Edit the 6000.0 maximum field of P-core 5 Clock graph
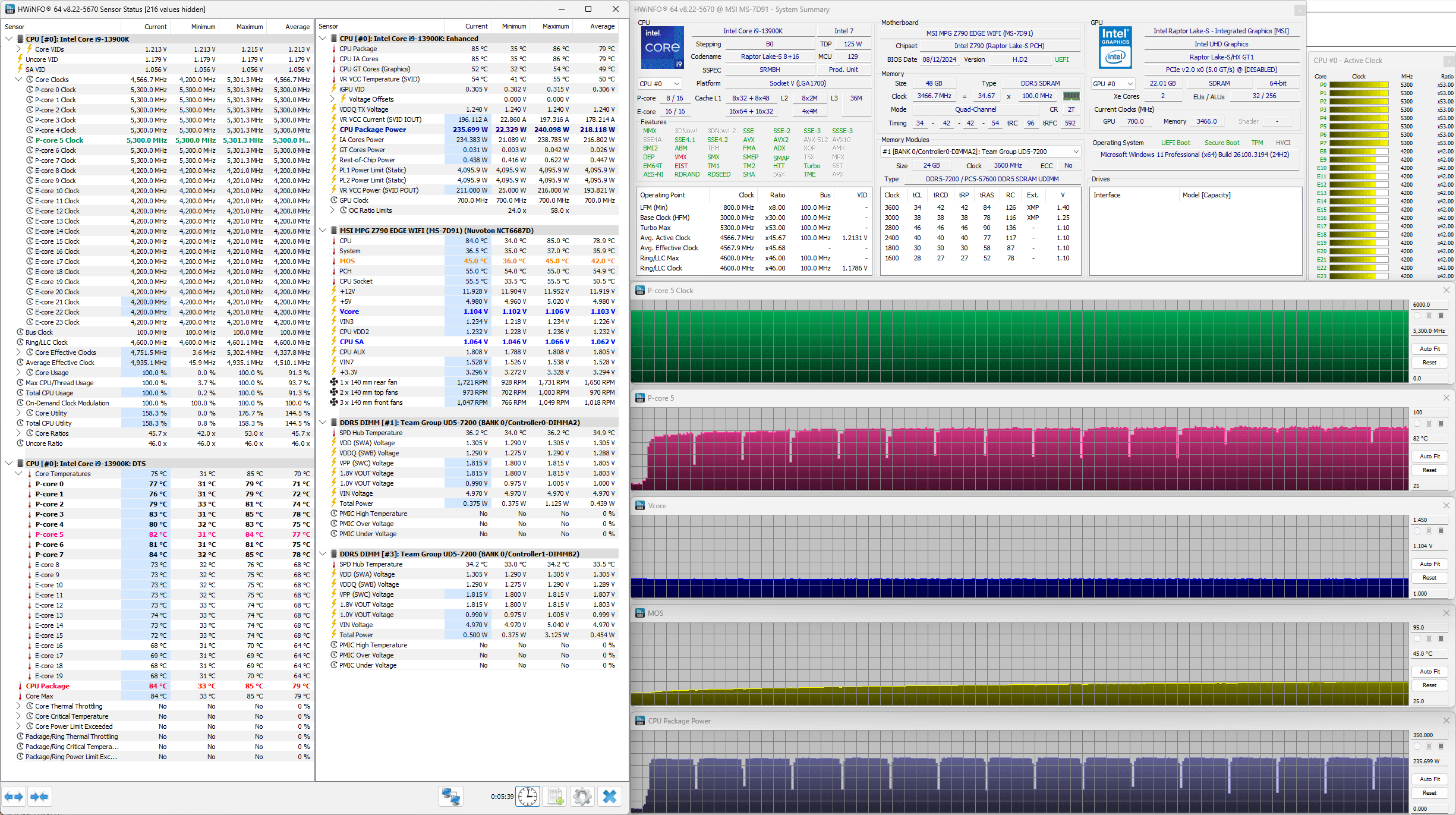 tap(1429, 304)
